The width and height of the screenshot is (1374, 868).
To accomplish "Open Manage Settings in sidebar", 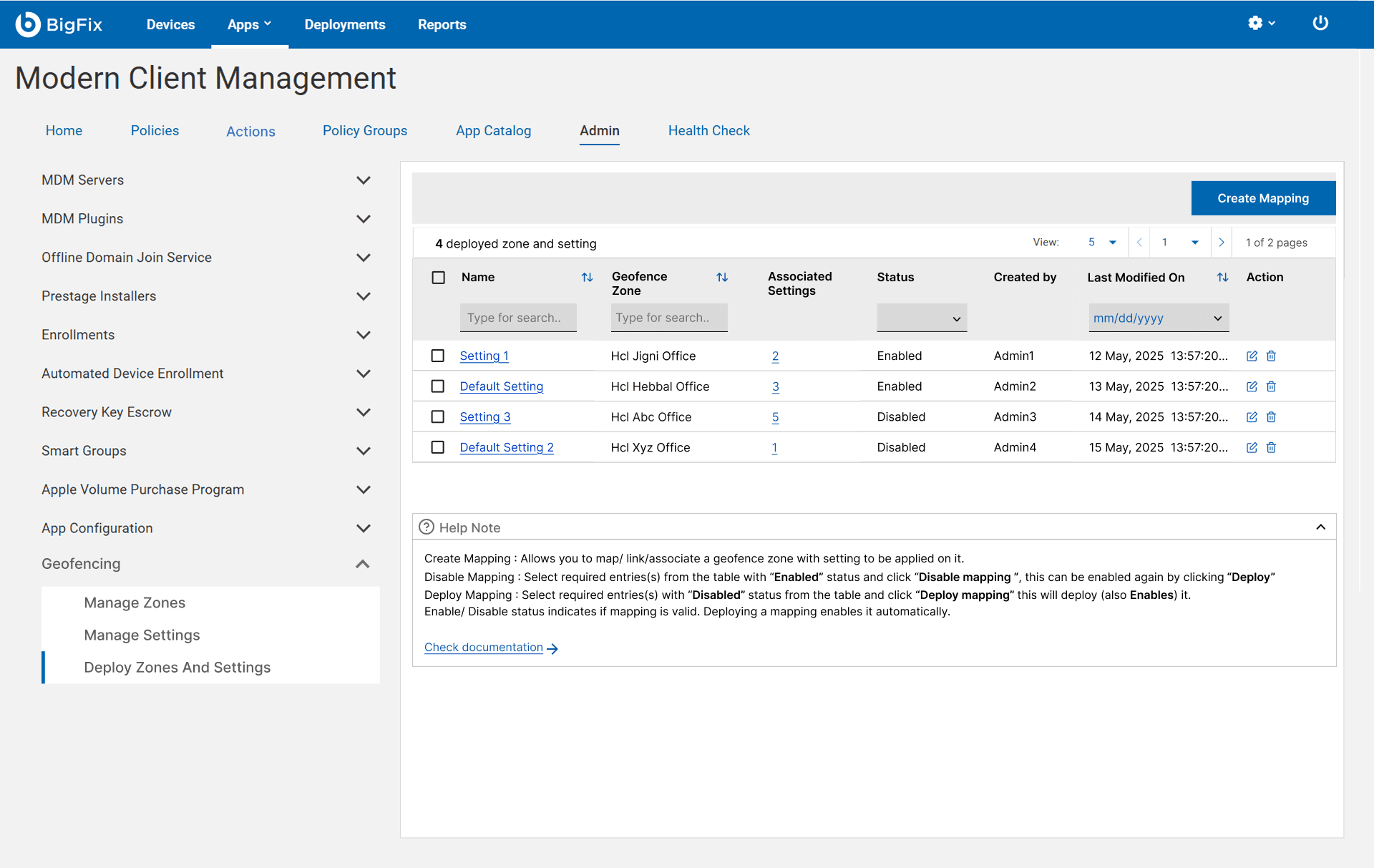I will pyautogui.click(x=142, y=635).
